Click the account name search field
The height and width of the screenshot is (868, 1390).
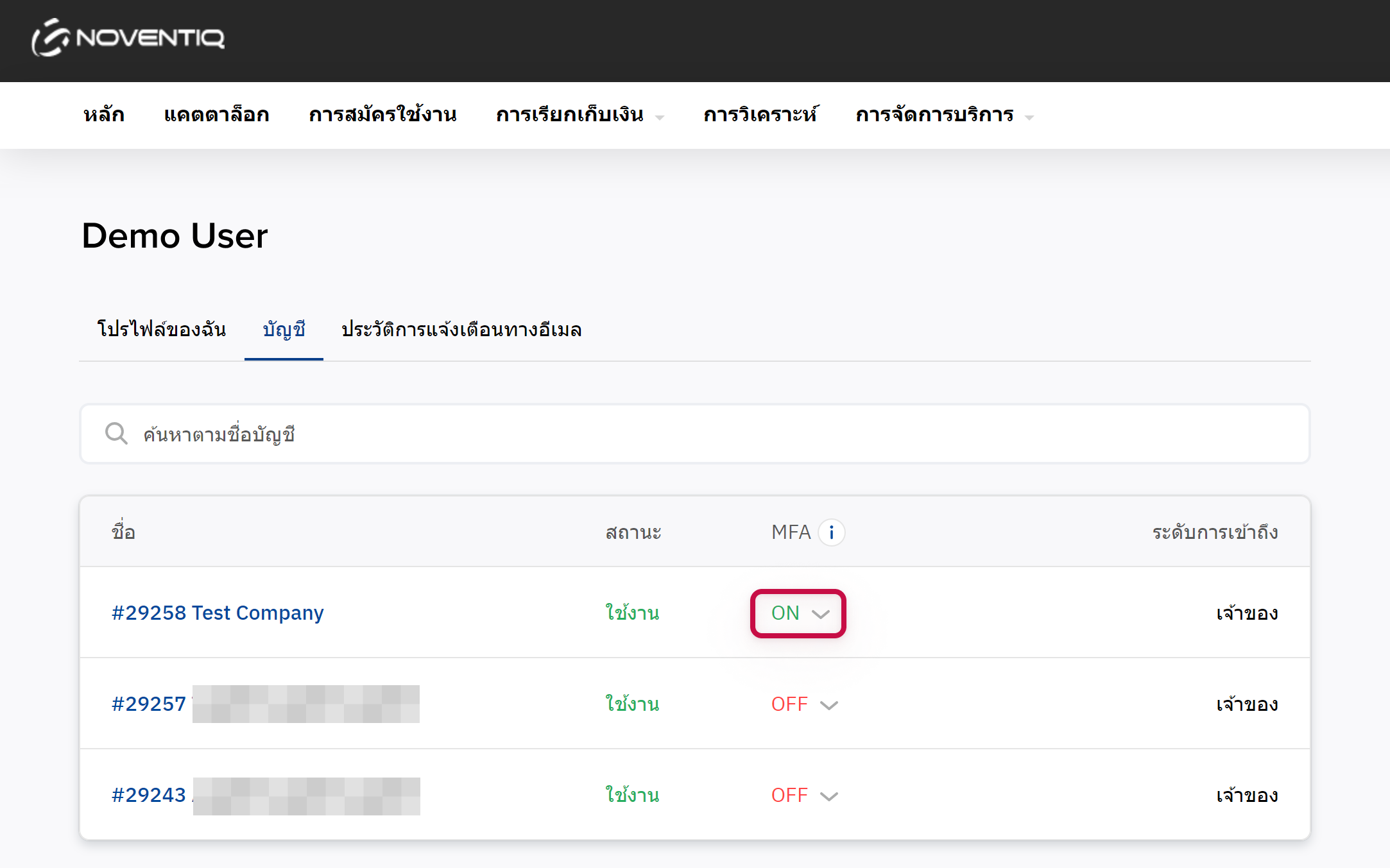706,434
